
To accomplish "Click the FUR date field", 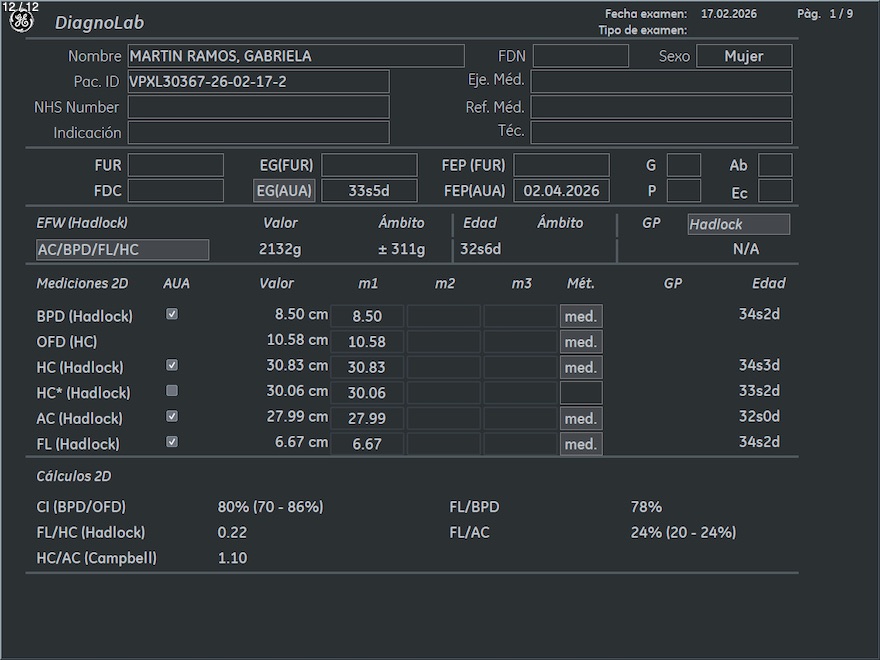I will click(175, 165).
